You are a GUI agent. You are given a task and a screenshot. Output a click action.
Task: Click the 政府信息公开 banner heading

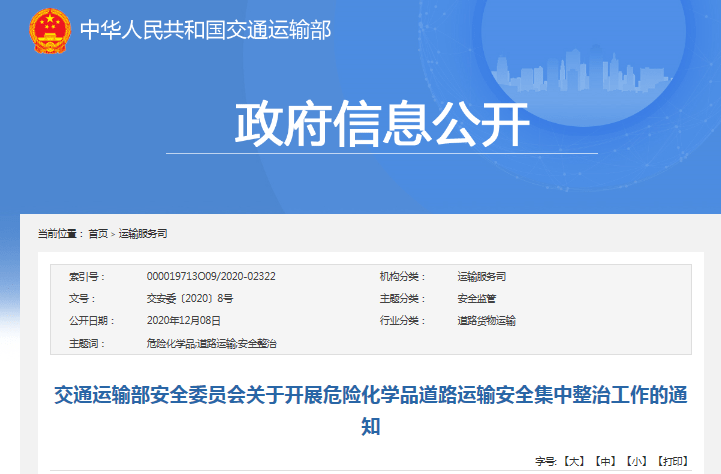point(381,123)
